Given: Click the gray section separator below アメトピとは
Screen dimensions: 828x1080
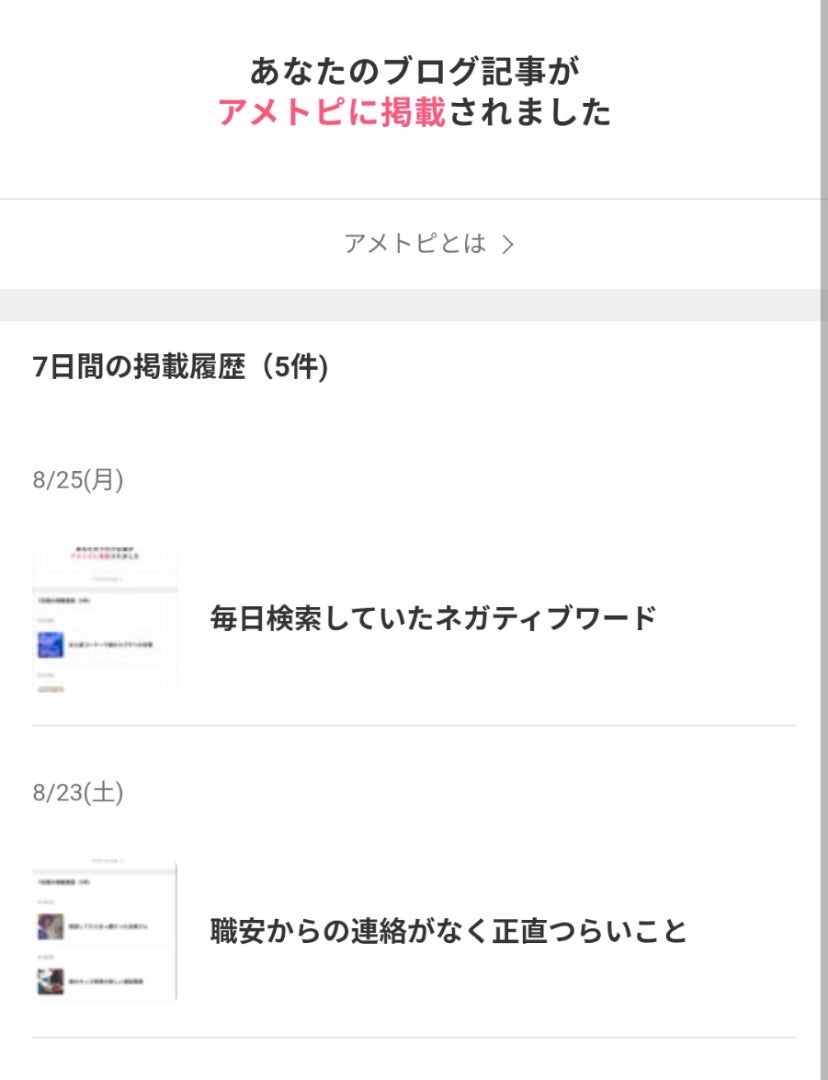Looking at the screenshot, I should pyautogui.click(x=414, y=305).
